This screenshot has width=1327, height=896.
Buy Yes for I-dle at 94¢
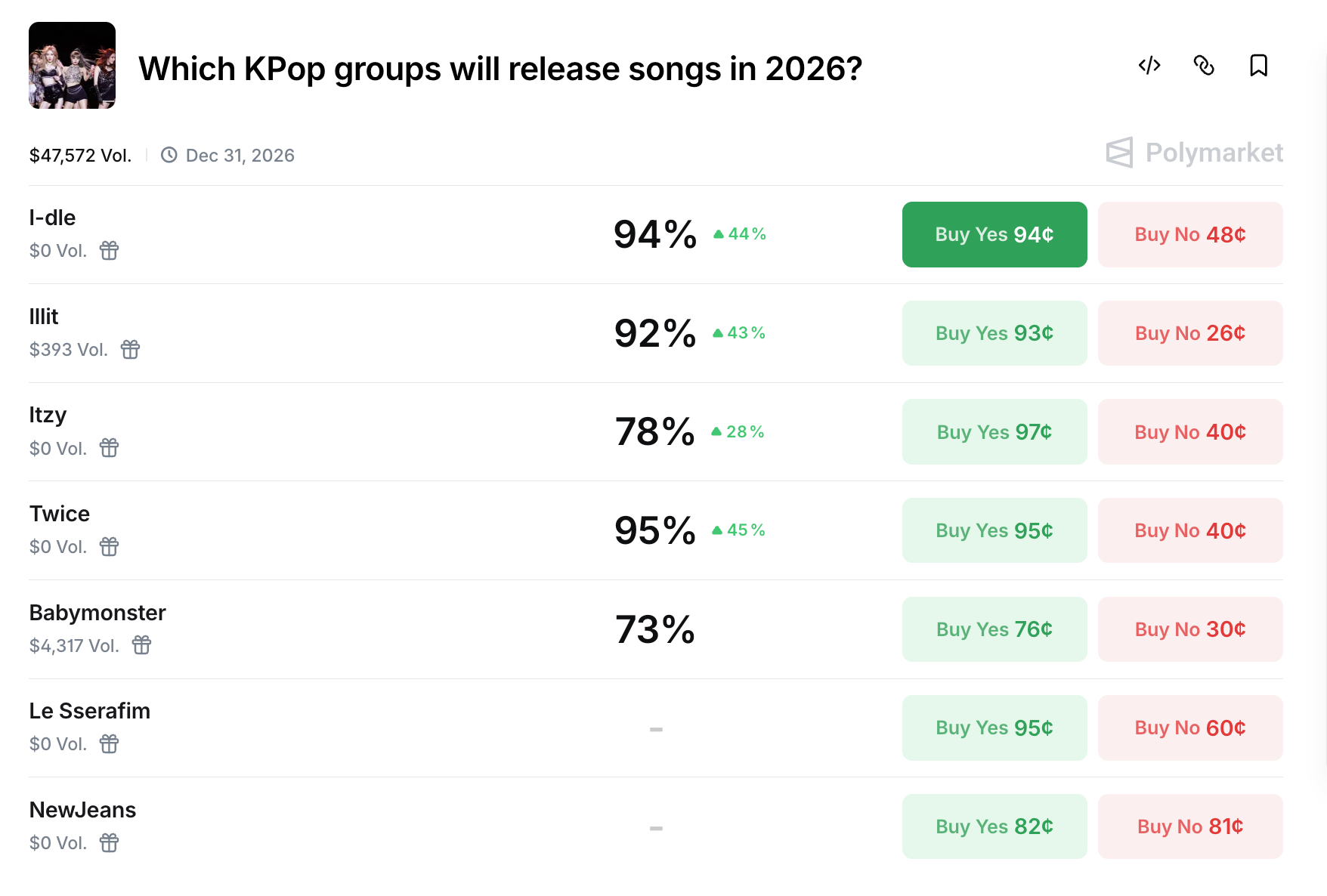click(x=994, y=234)
